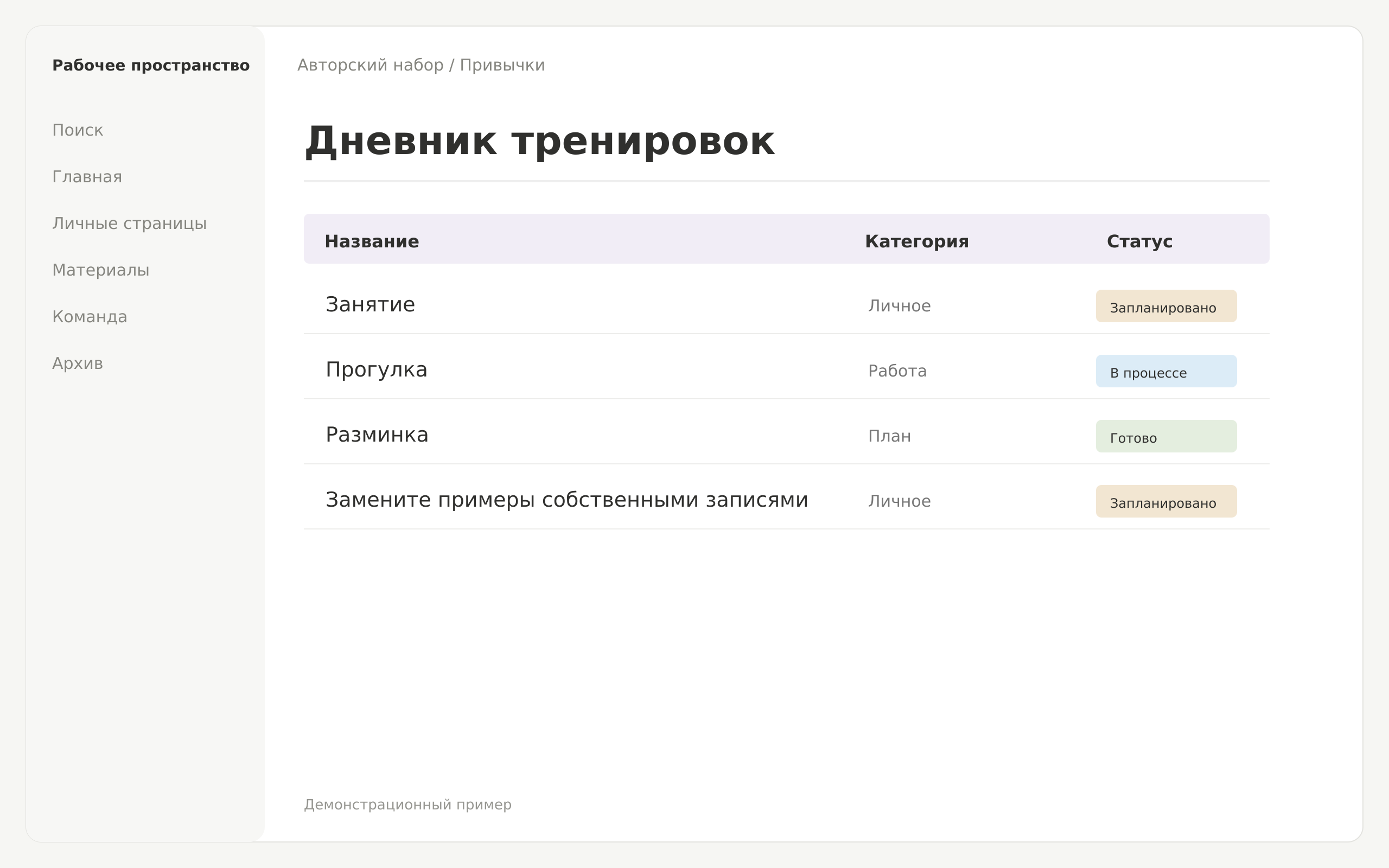
Task: Click the Дневник тренировок page title
Action: click(539, 141)
